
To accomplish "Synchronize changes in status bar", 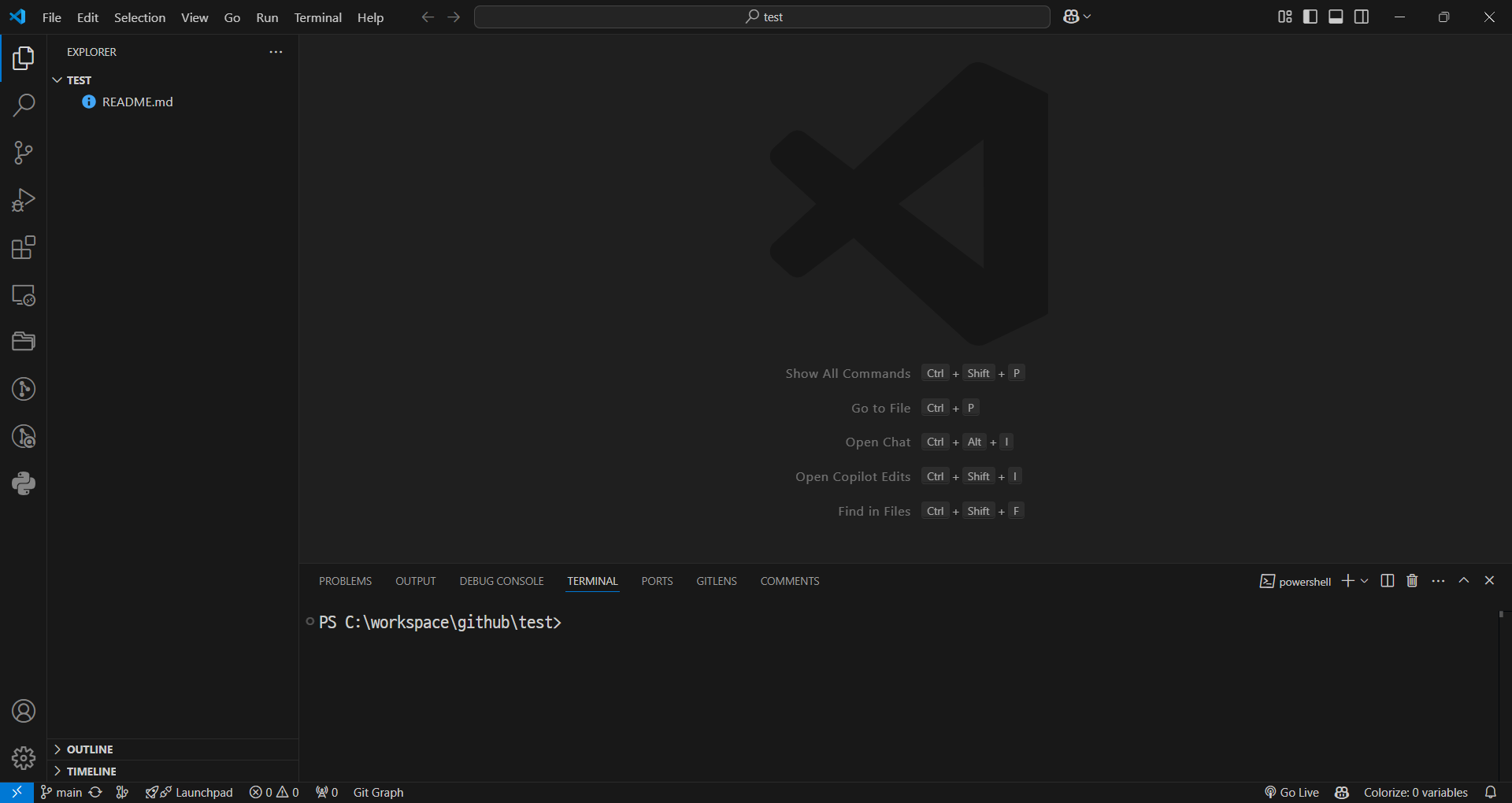I will click(95, 792).
